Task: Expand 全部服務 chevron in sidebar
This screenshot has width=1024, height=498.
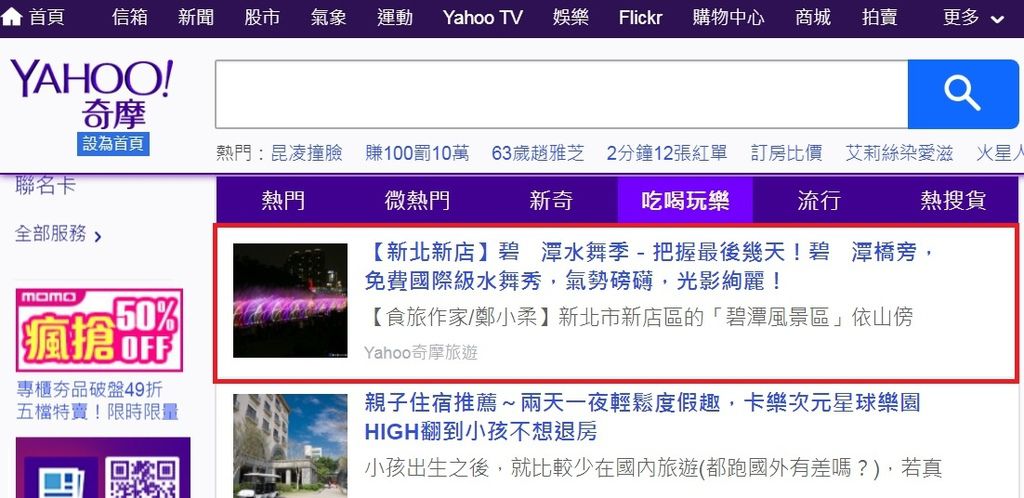Action: pos(98,236)
